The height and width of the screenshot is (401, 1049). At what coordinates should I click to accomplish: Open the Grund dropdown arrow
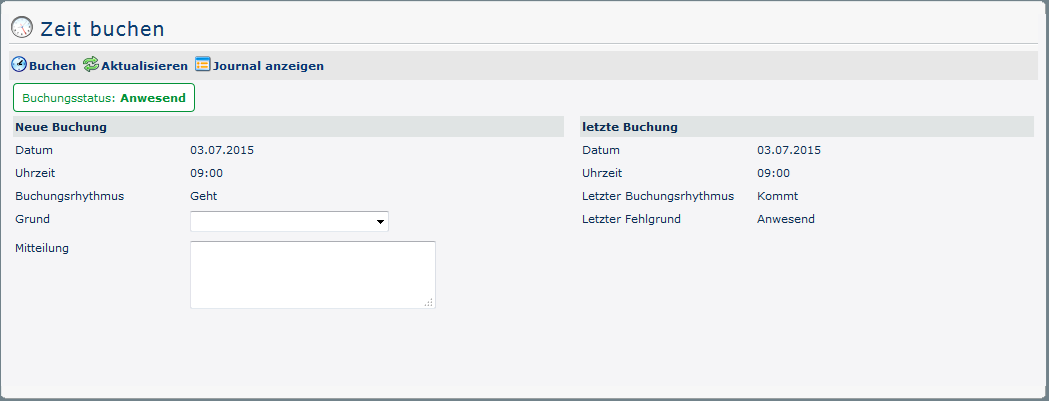(x=381, y=222)
